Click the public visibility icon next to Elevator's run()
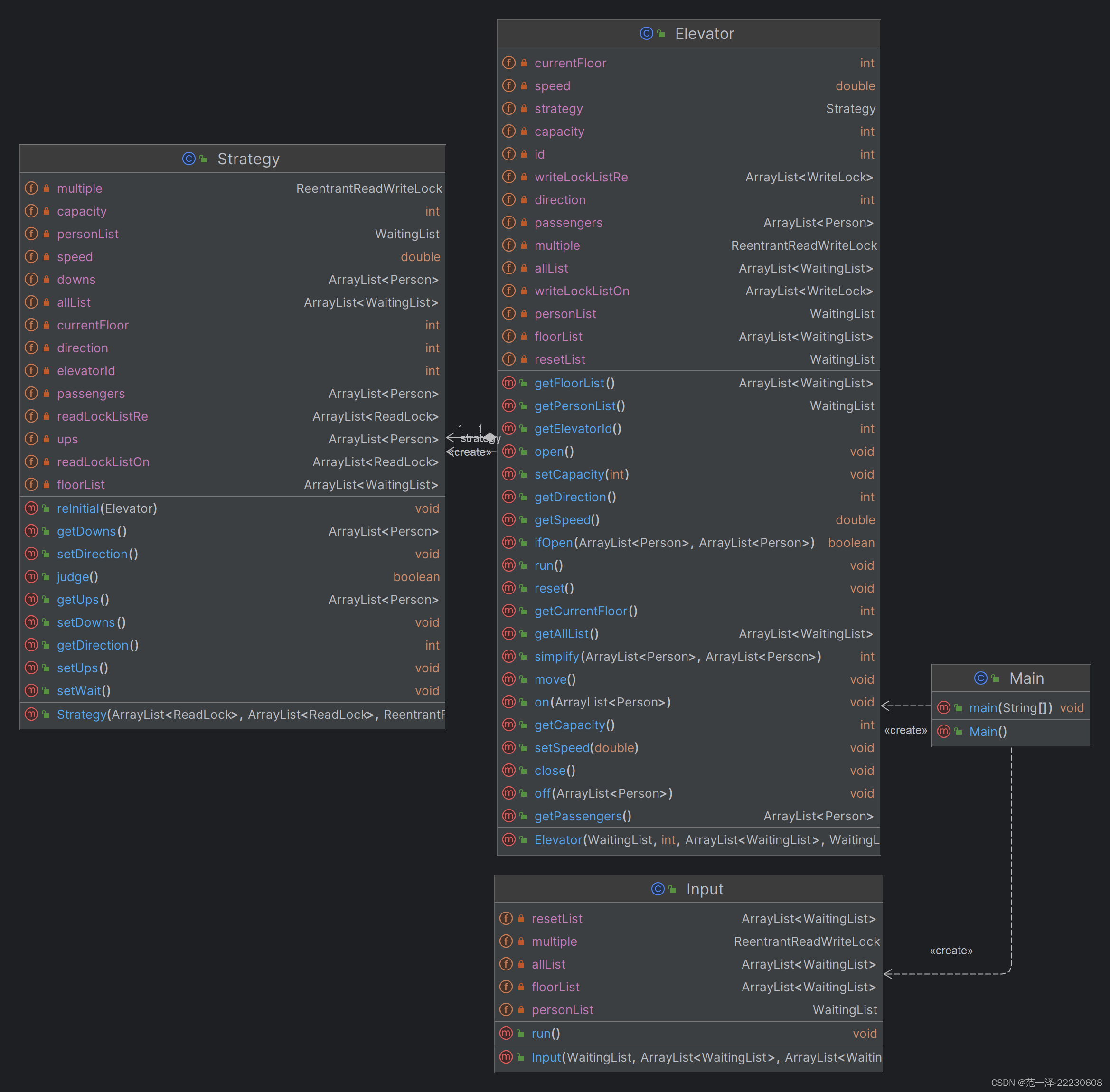 point(523,565)
